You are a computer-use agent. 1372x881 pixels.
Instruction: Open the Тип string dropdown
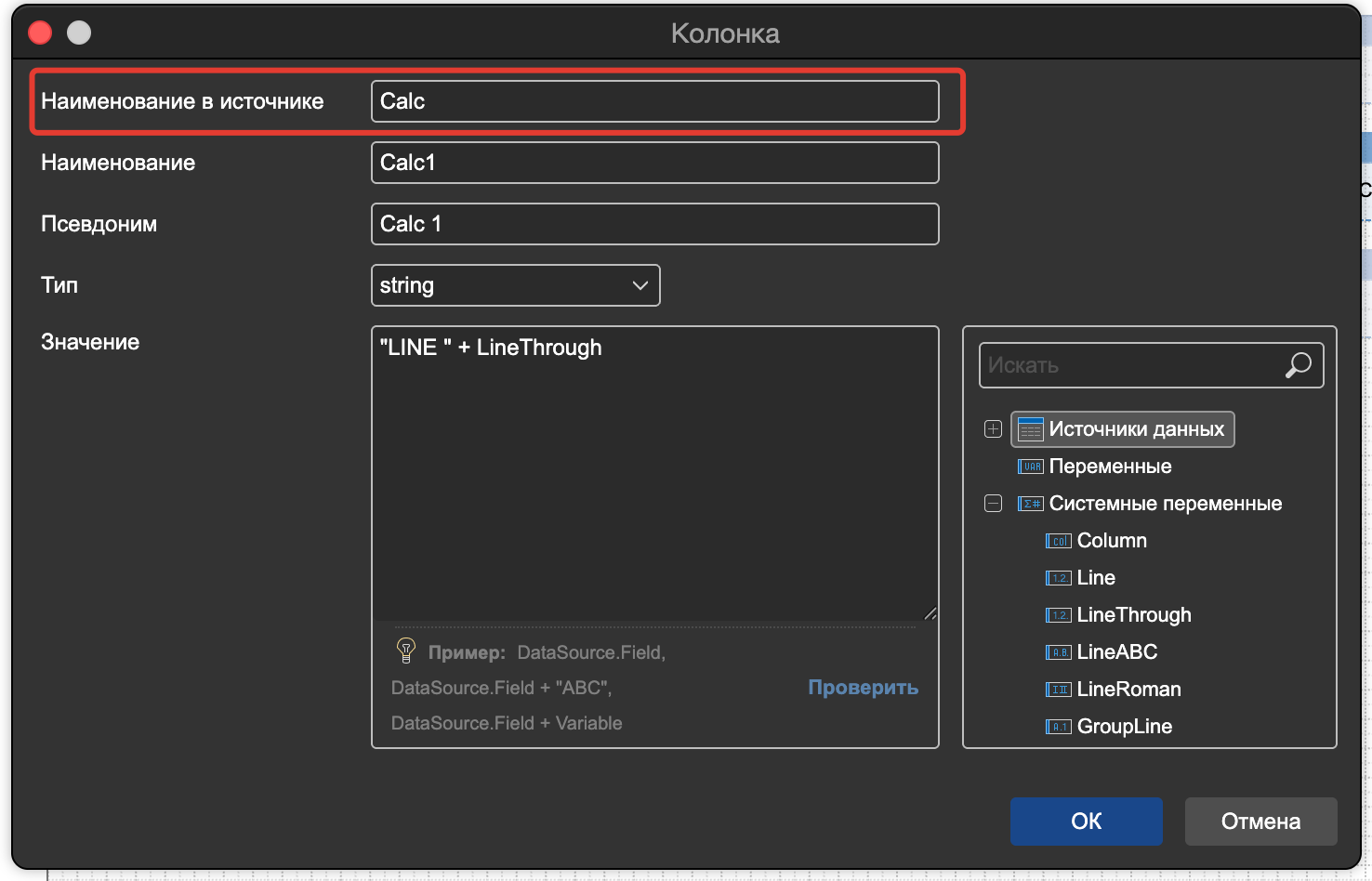(x=516, y=285)
